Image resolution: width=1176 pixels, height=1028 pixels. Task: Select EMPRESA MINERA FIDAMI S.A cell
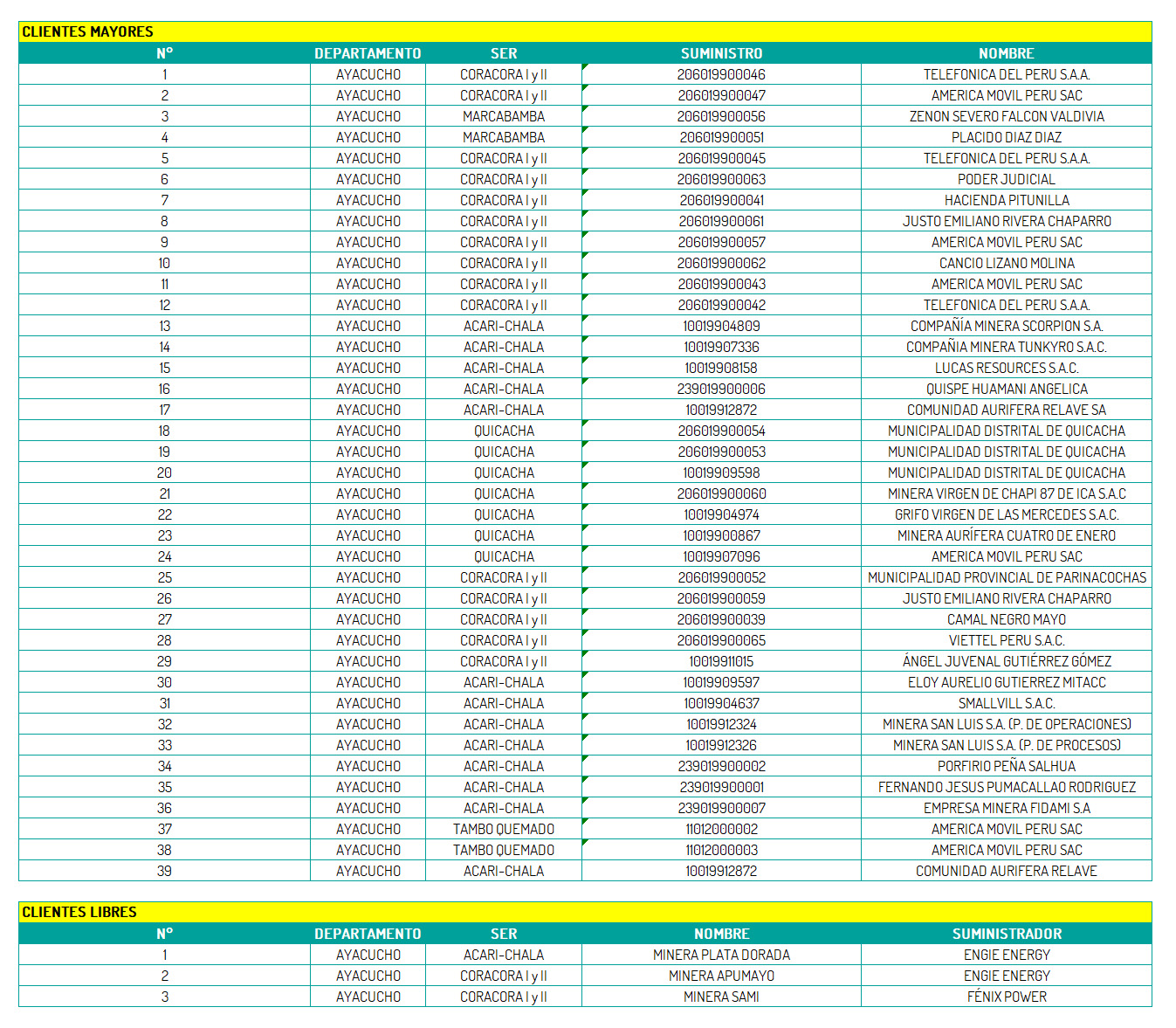1007,808
